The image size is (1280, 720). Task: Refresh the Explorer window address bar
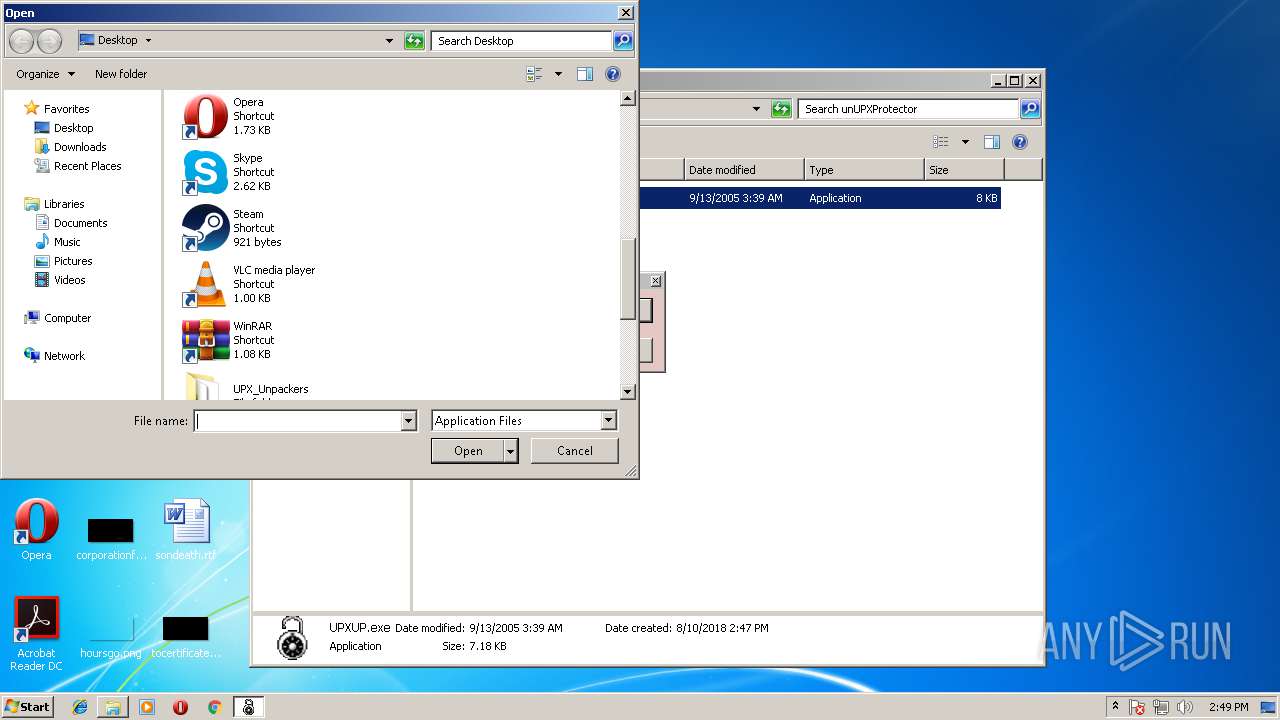point(782,109)
